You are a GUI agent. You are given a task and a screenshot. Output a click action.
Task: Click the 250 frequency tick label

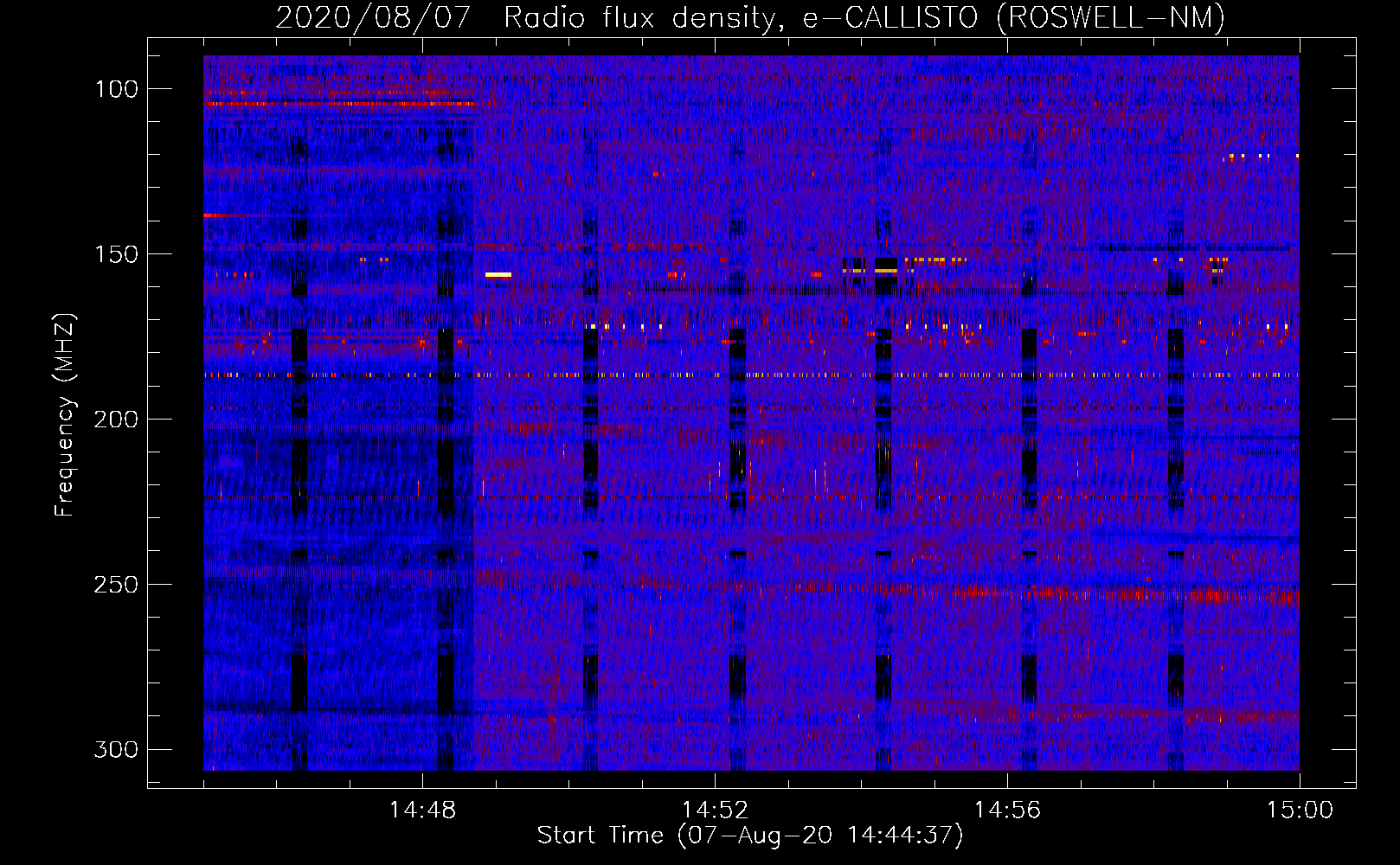click(x=116, y=585)
